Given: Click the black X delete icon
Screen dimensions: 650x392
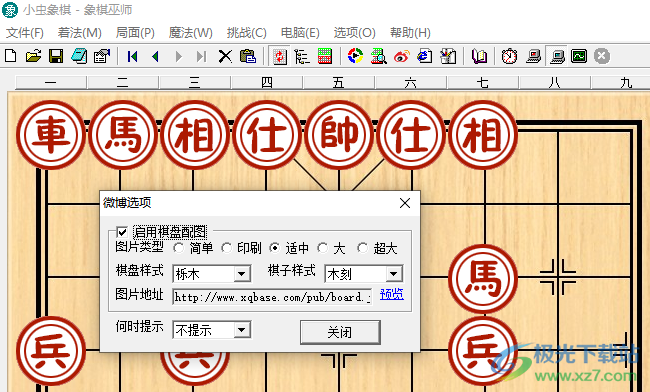Looking at the screenshot, I should coord(225,56).
